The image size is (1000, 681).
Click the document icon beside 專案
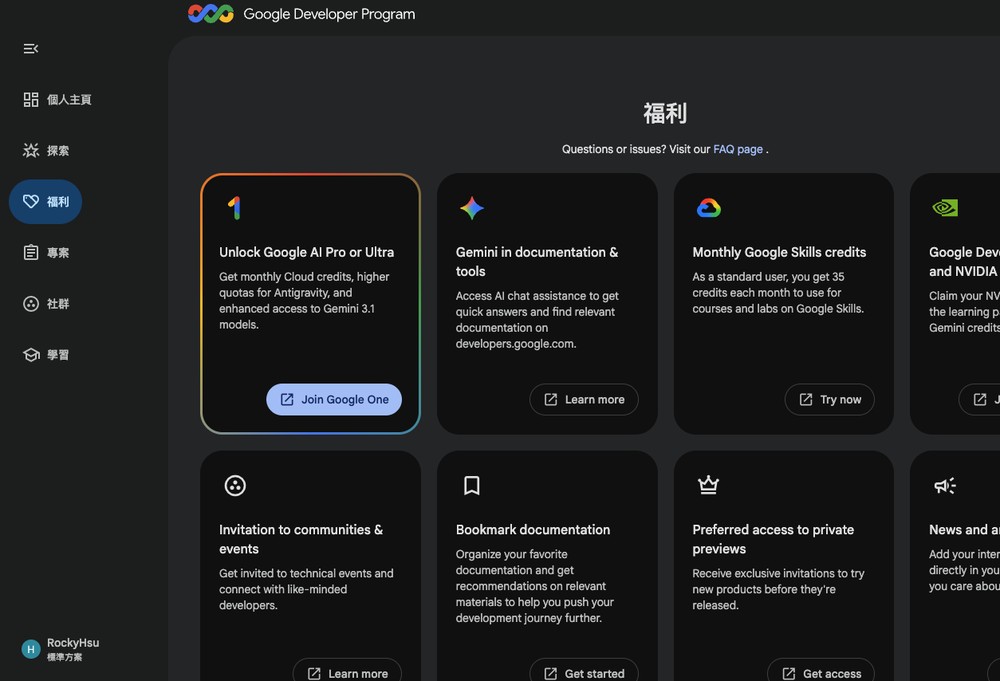click(31, 253)
